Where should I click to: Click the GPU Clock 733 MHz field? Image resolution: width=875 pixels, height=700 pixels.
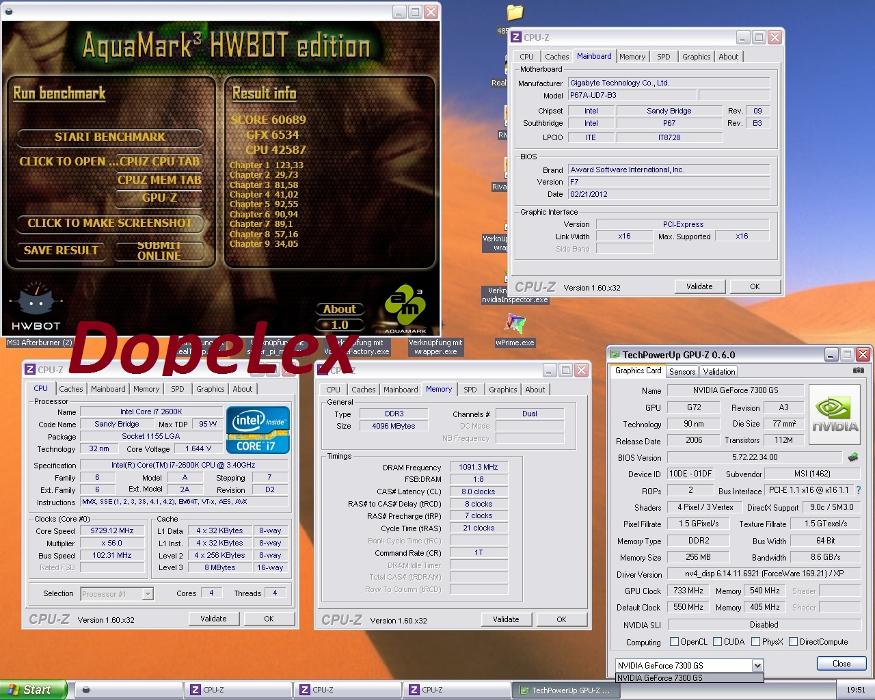tap(688, 591)
